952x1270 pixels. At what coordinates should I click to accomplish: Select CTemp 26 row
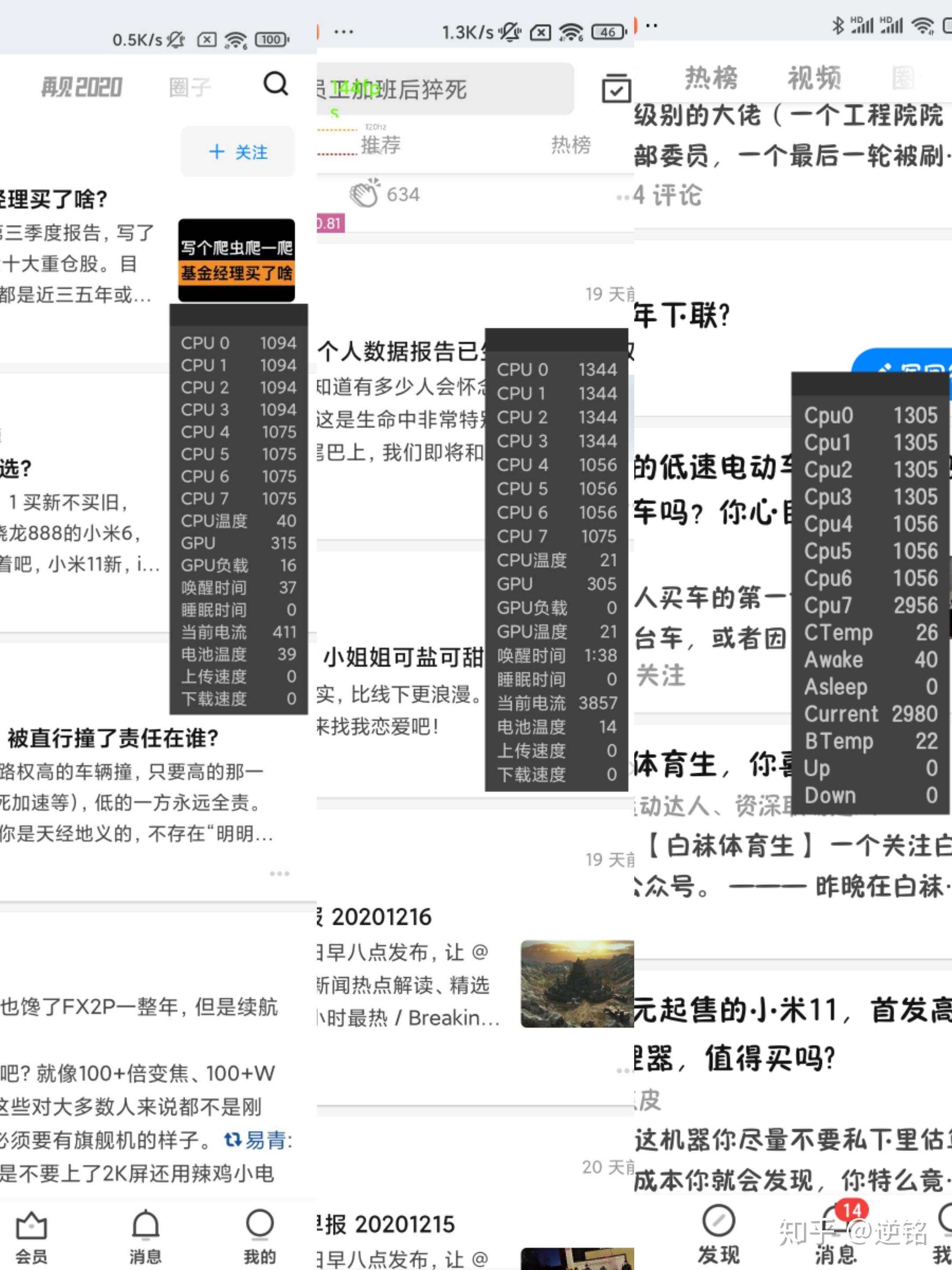tap(870, 632)
